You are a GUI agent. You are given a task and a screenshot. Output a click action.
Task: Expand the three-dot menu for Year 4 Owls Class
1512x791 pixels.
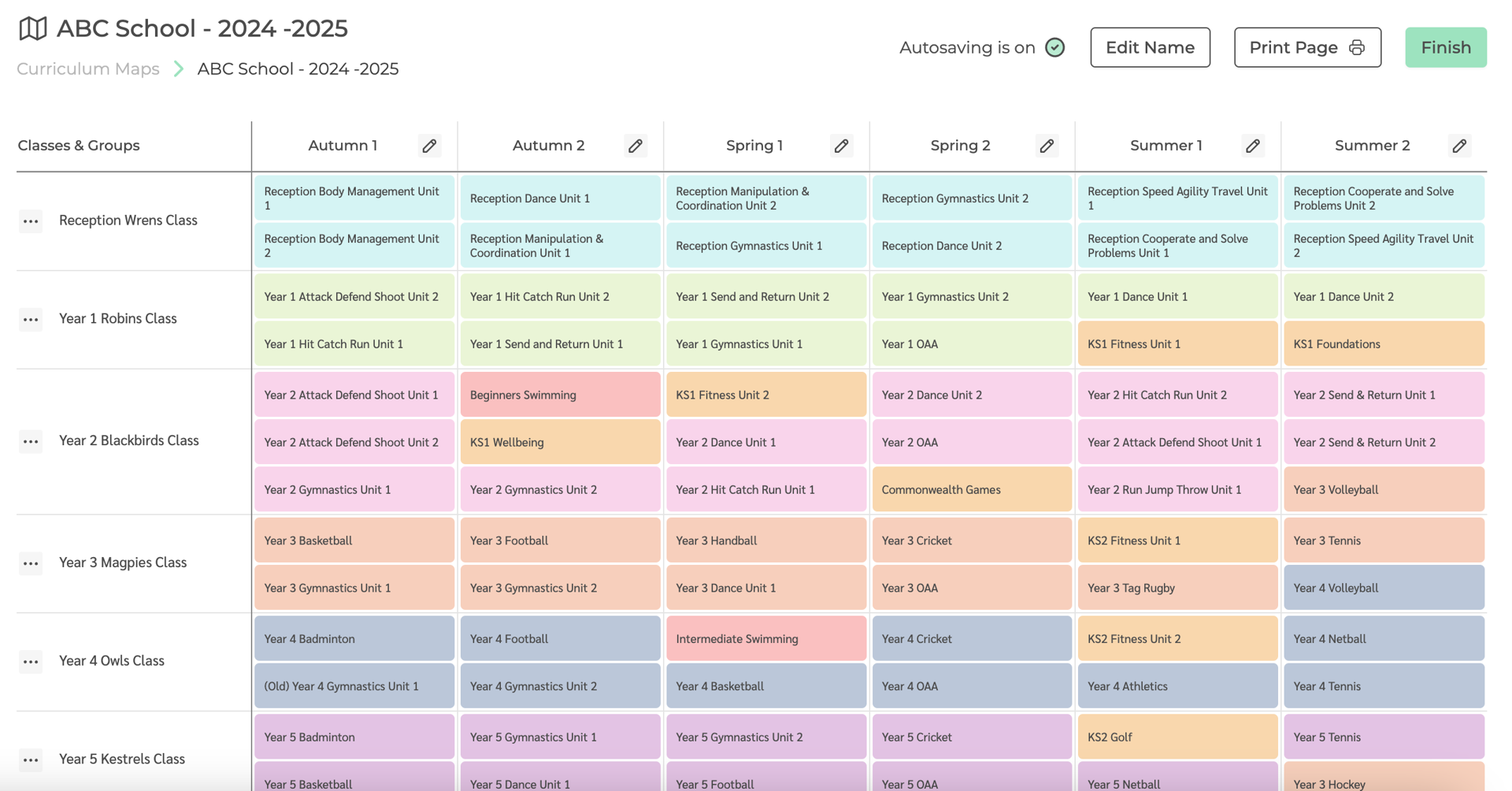pyautogui.click(x=31, y=662)
